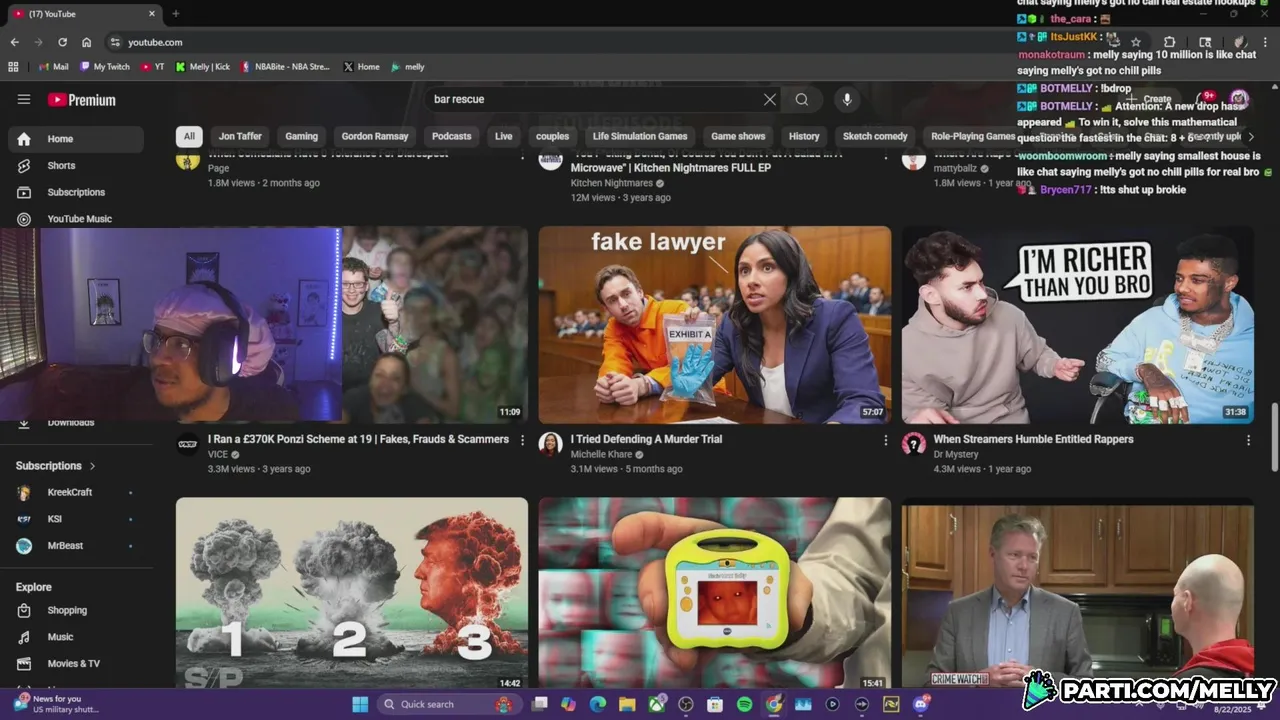Open the Michelle Khare channel avatar

click(x=551, y=445)
